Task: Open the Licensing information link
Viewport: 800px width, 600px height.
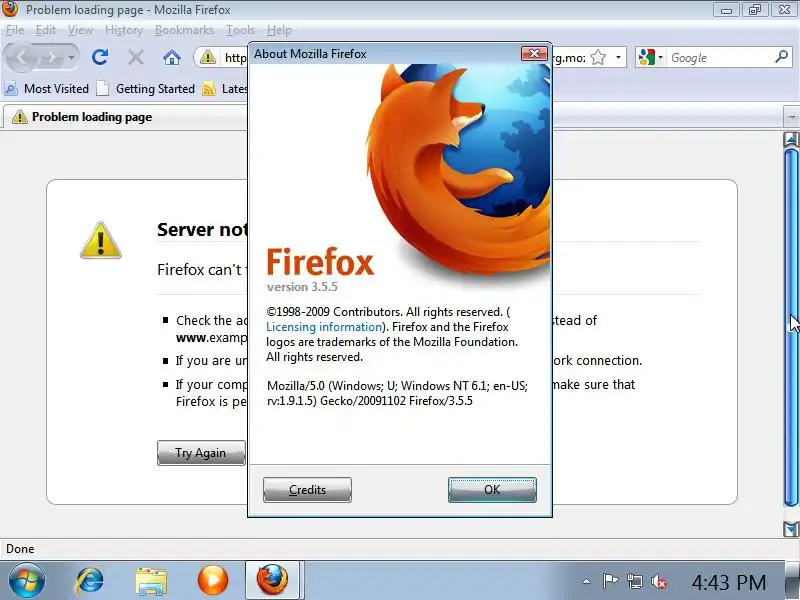Action: (x=324, y=327)
